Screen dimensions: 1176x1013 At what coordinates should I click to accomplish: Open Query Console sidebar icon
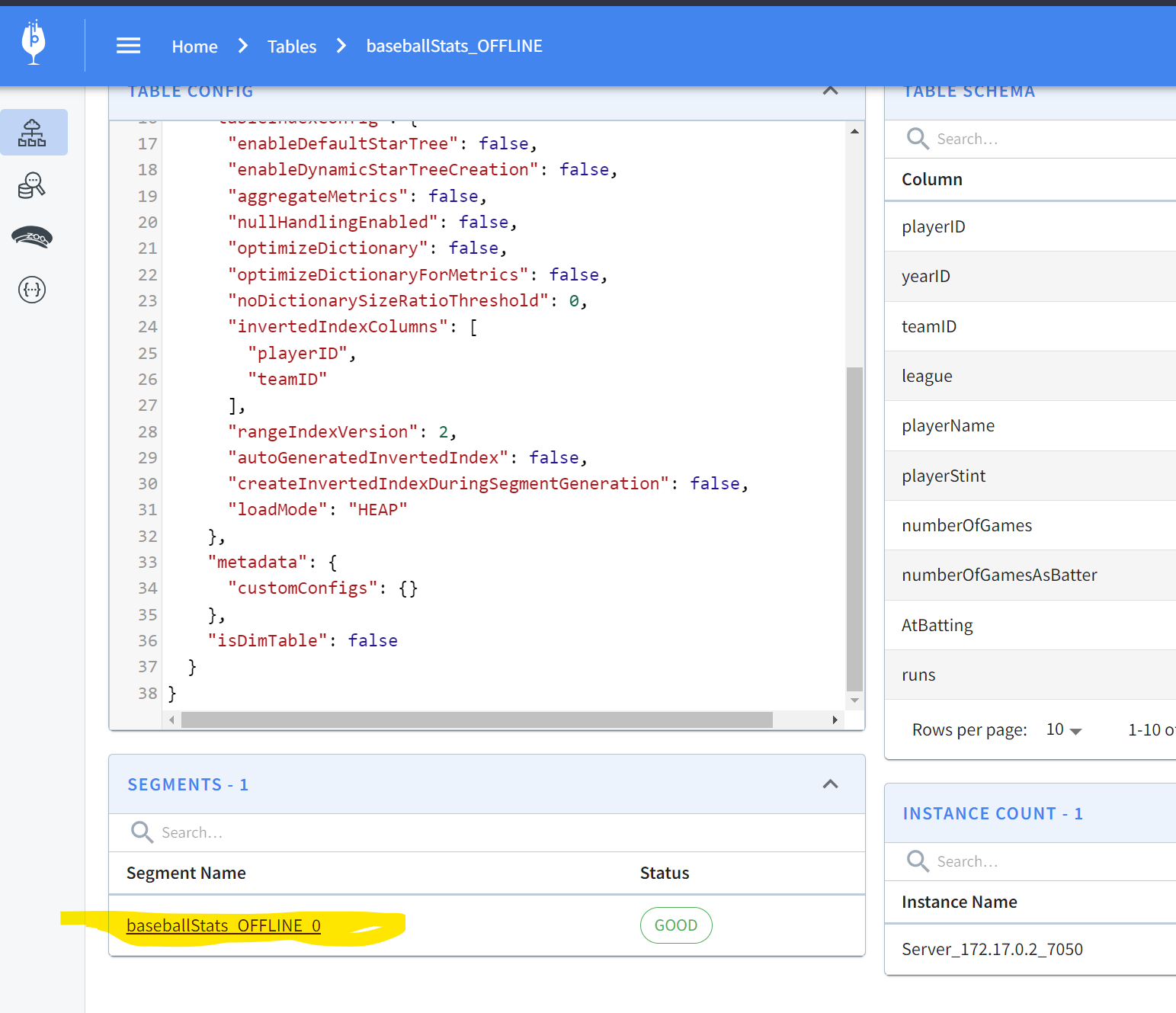coord(32,185)
